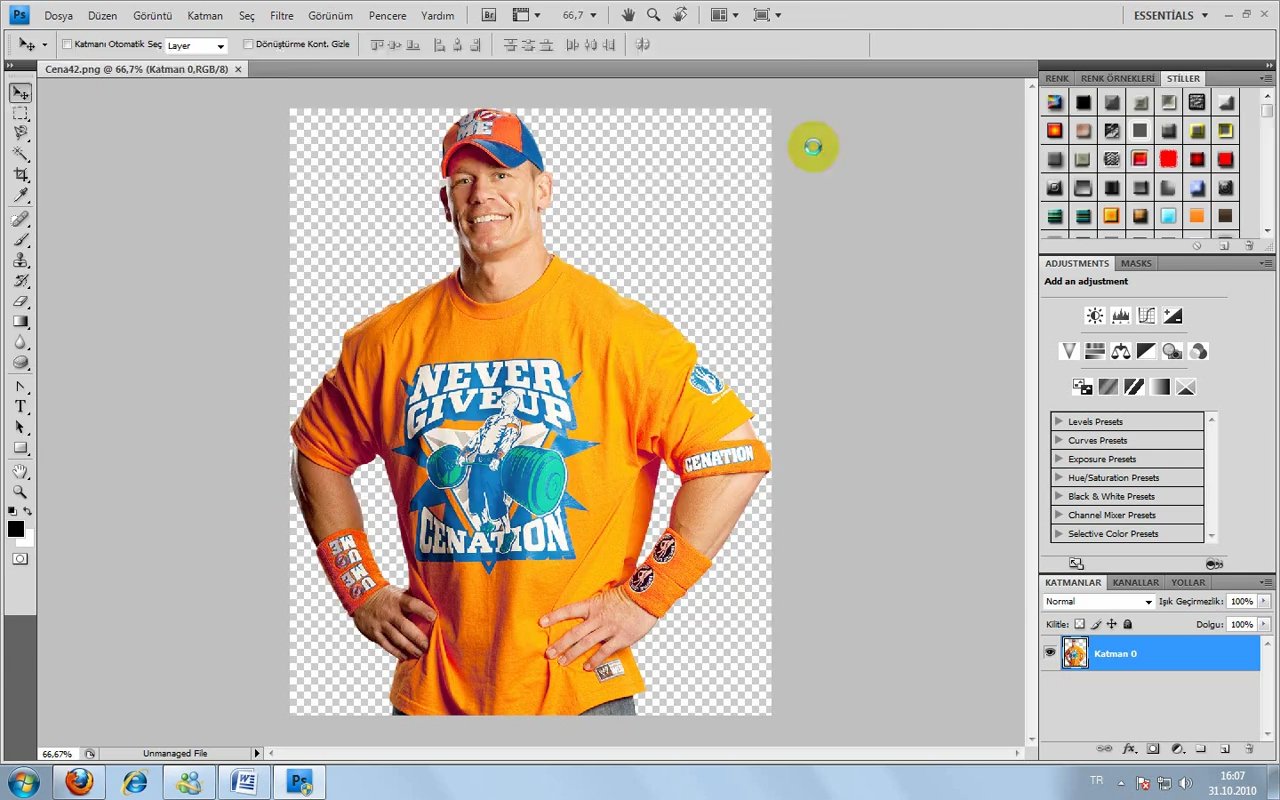Select the History Brush tool

(20, 281)
